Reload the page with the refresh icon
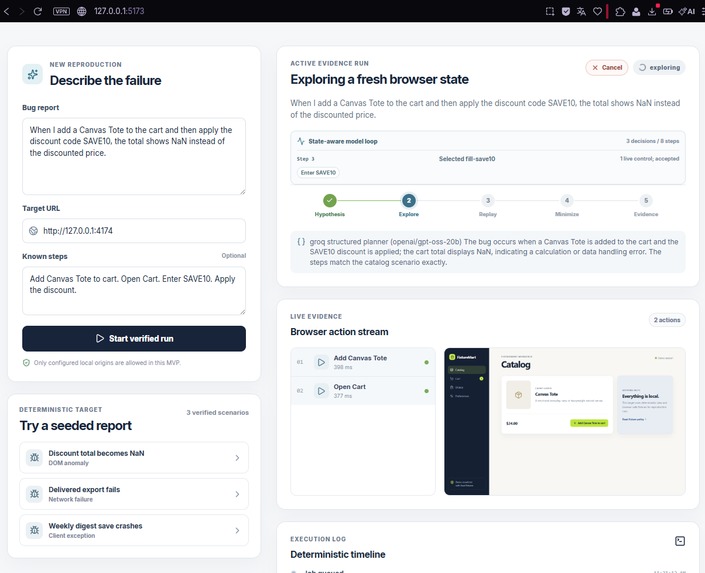 click(38, 11)
